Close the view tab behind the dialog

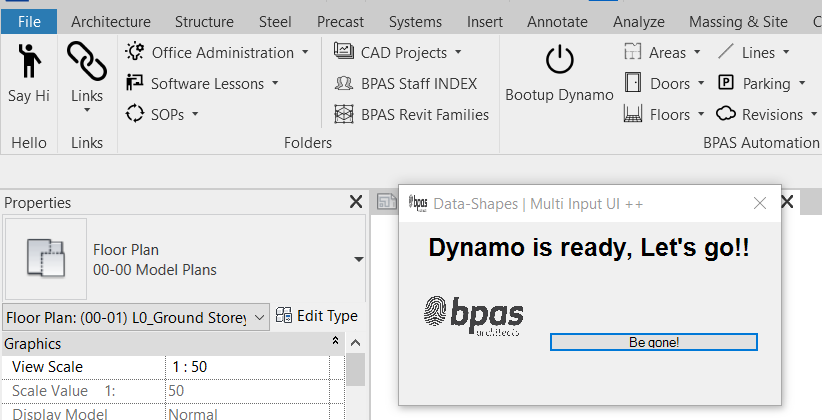[x=787, y=202]
